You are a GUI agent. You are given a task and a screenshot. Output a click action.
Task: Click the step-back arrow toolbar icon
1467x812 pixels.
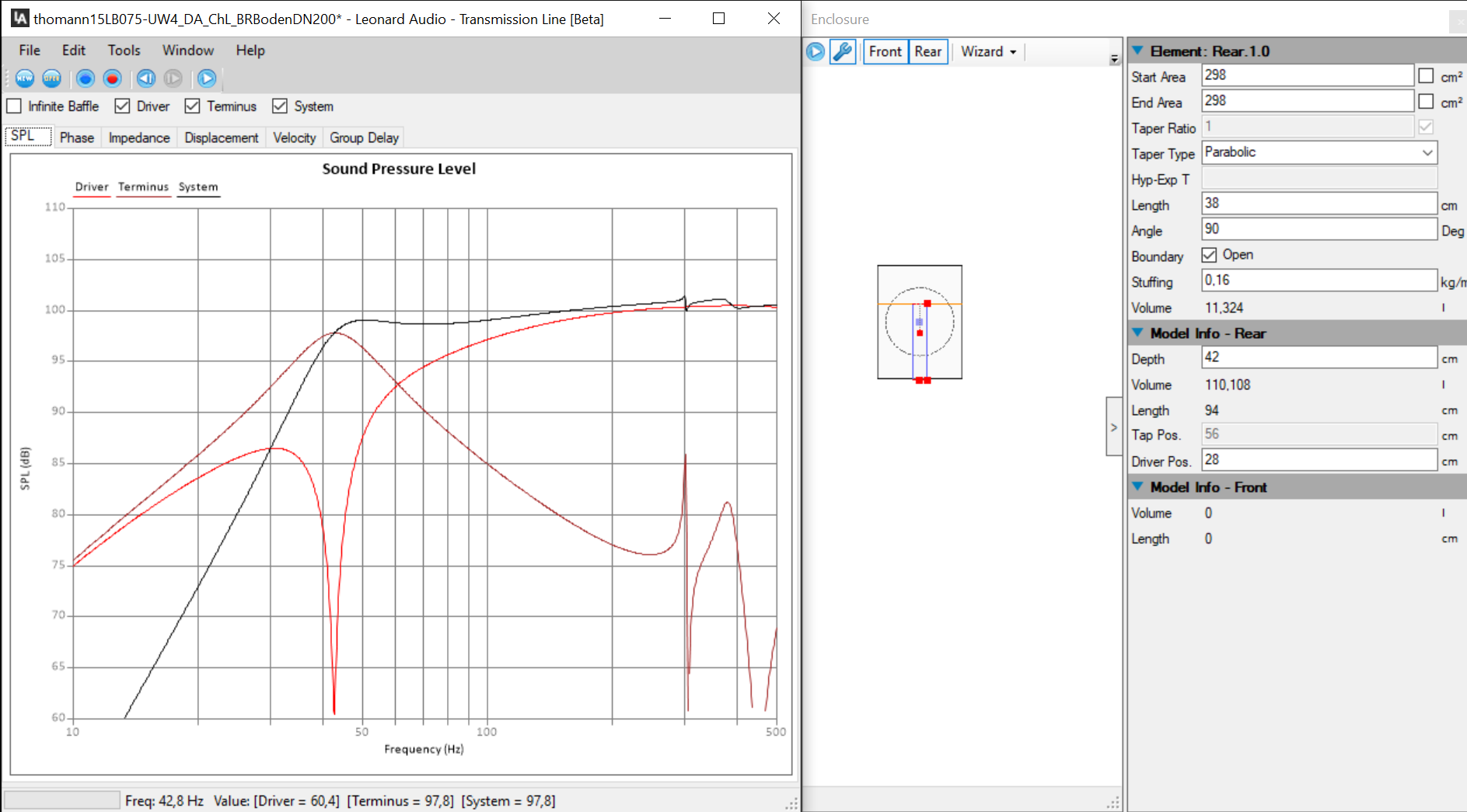point(146,78)
